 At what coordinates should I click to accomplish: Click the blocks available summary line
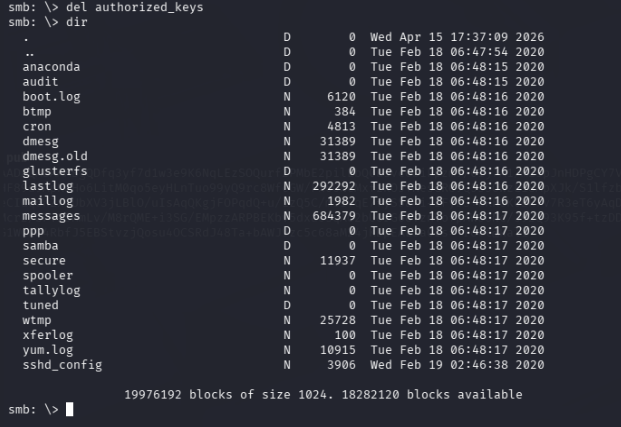pyautogui.click(x=323, y=395)
